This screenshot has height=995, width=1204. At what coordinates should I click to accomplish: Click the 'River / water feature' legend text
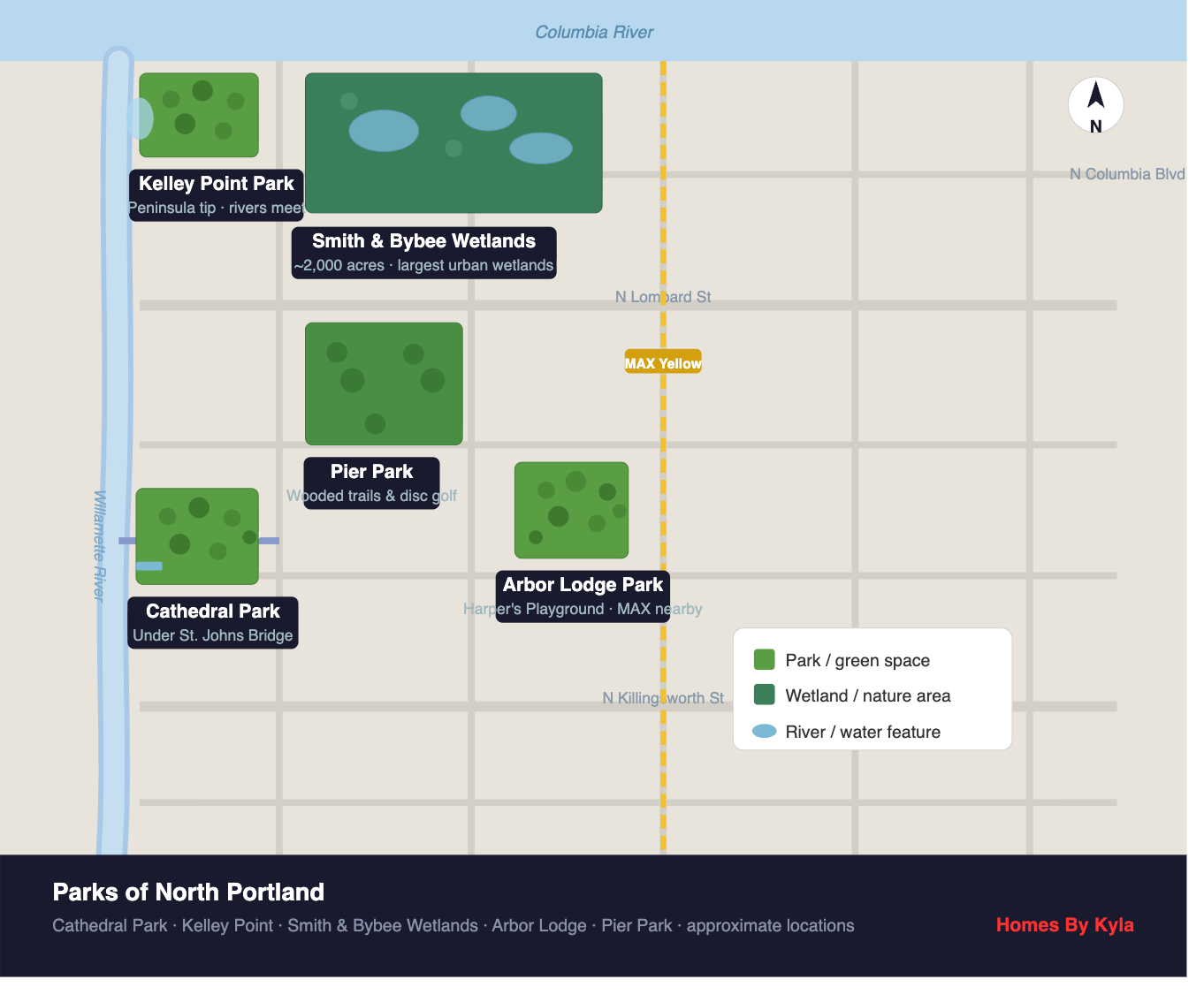point(863,732)
